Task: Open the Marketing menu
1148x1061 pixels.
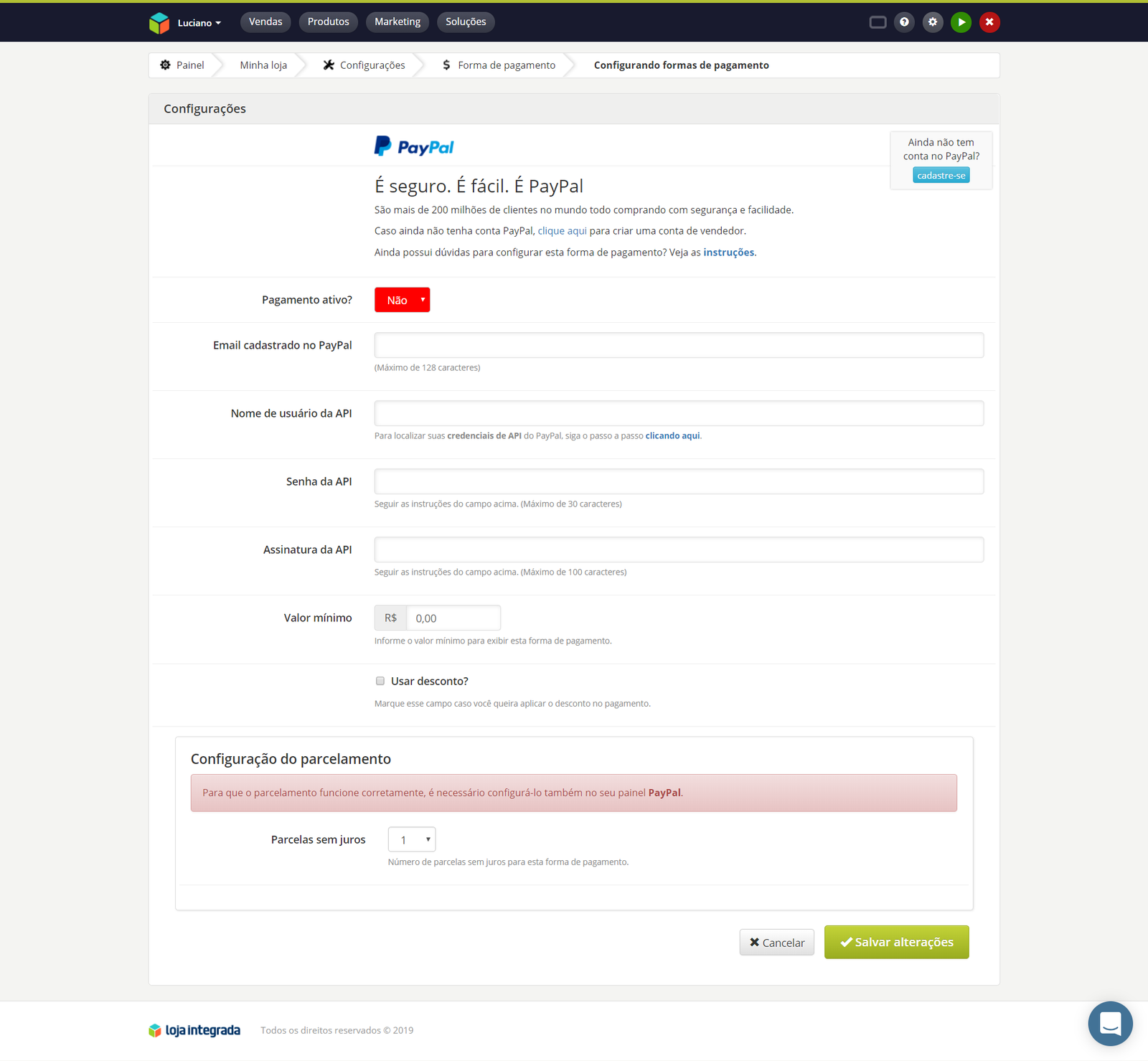Action: click(397, 22)
